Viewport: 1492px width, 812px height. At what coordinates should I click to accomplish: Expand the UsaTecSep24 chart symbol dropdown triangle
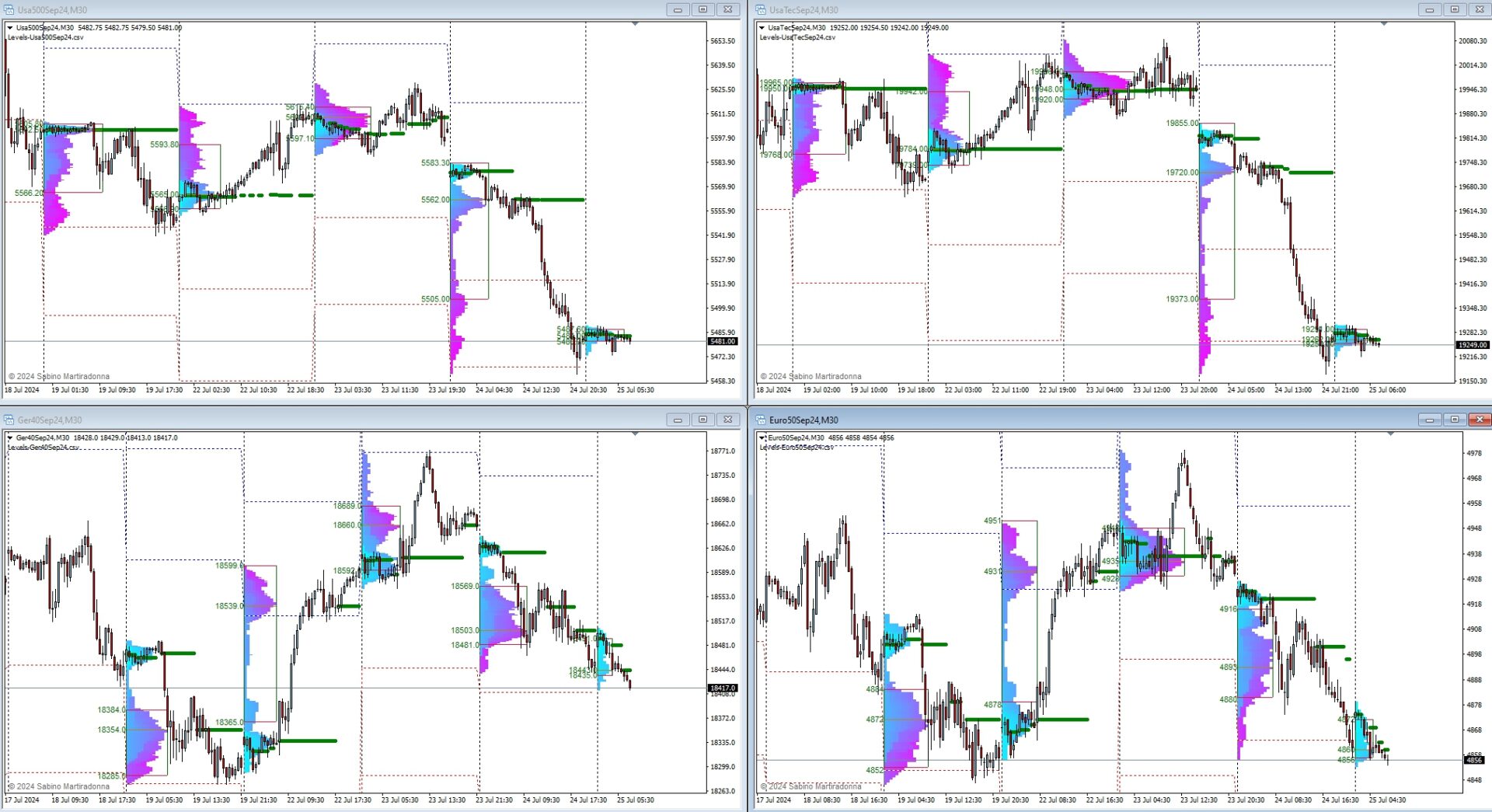tap(762, 28)
